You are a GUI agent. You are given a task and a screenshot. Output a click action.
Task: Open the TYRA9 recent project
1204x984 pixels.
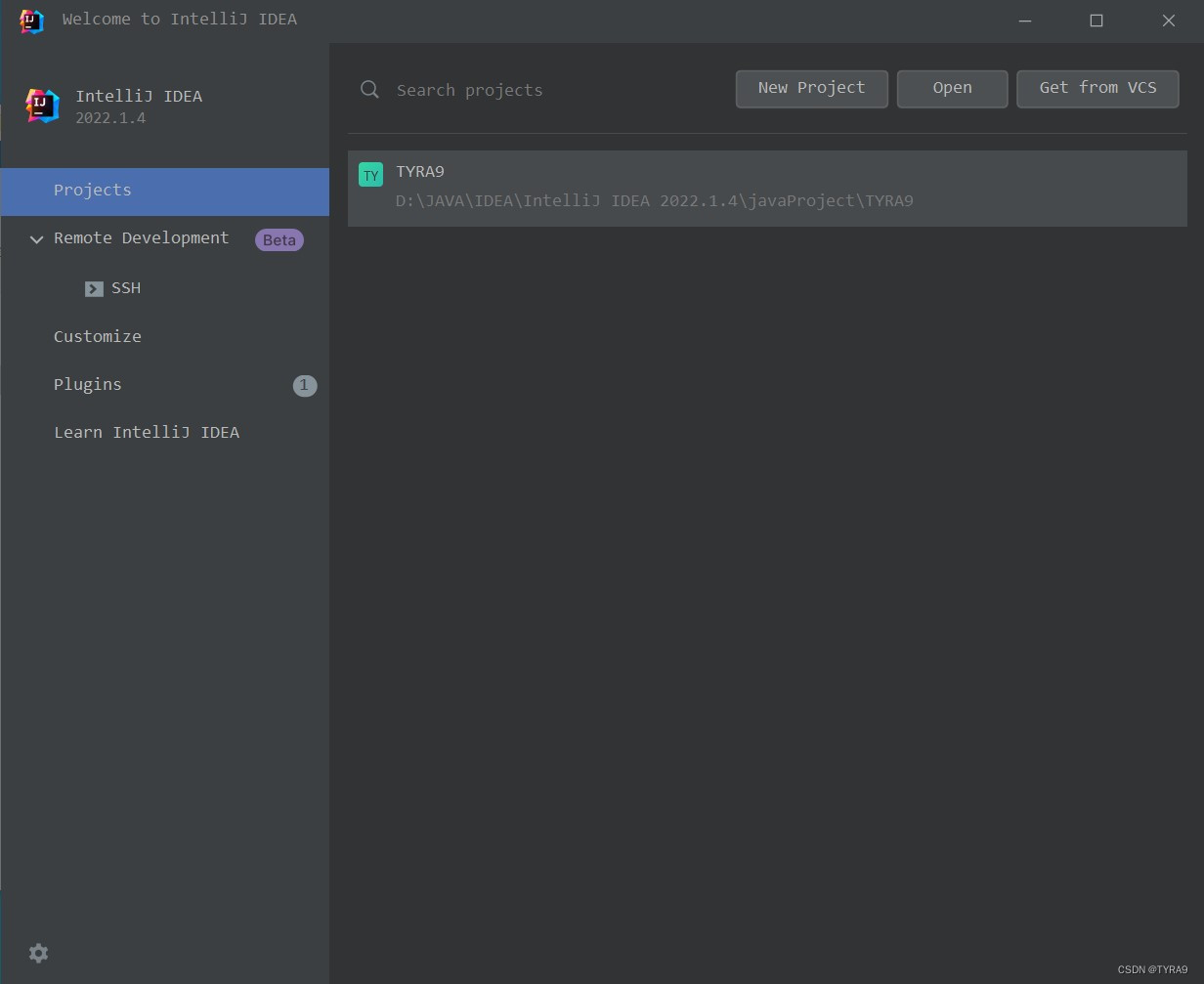[767, 188]
